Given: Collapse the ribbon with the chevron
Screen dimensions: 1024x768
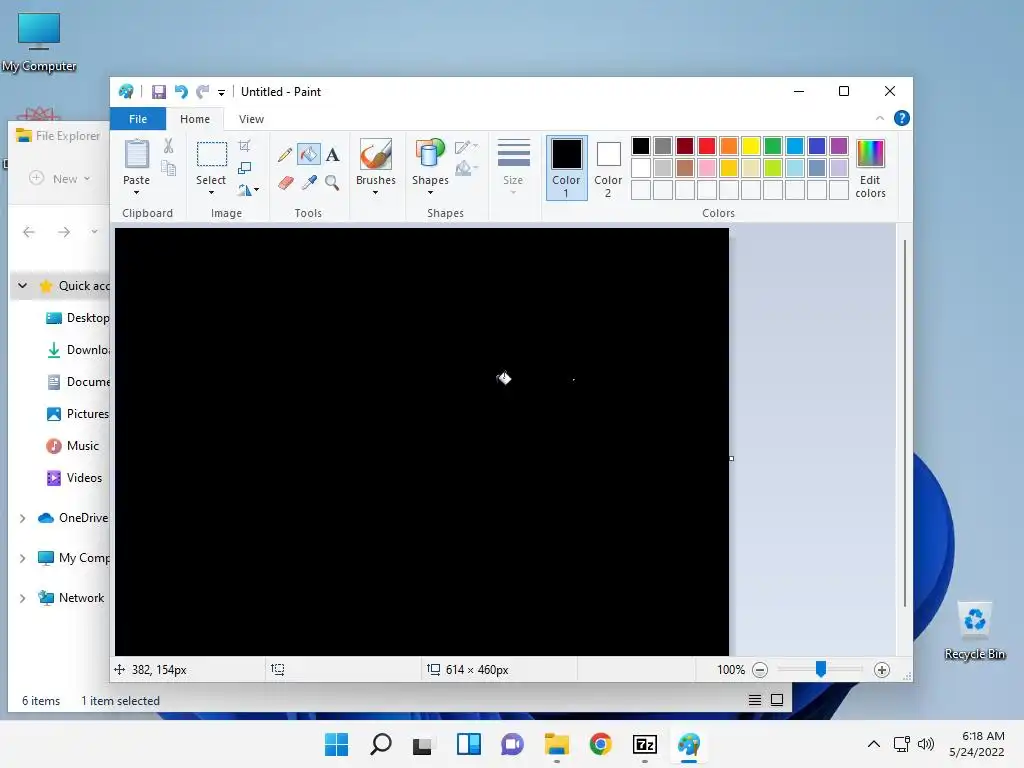Looking at the screenshot, I should click(x=880, y=118).
